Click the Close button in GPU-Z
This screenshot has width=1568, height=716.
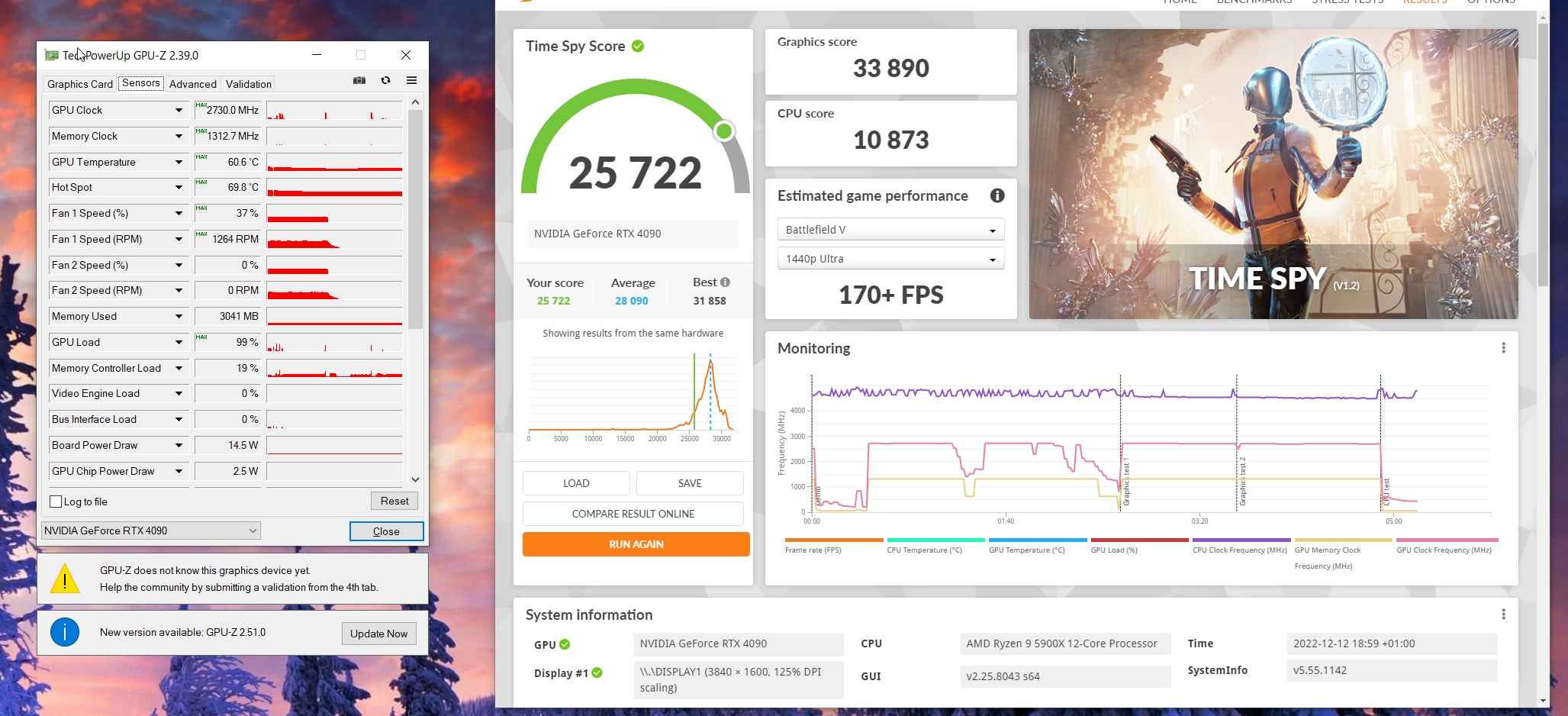point(386,531)
